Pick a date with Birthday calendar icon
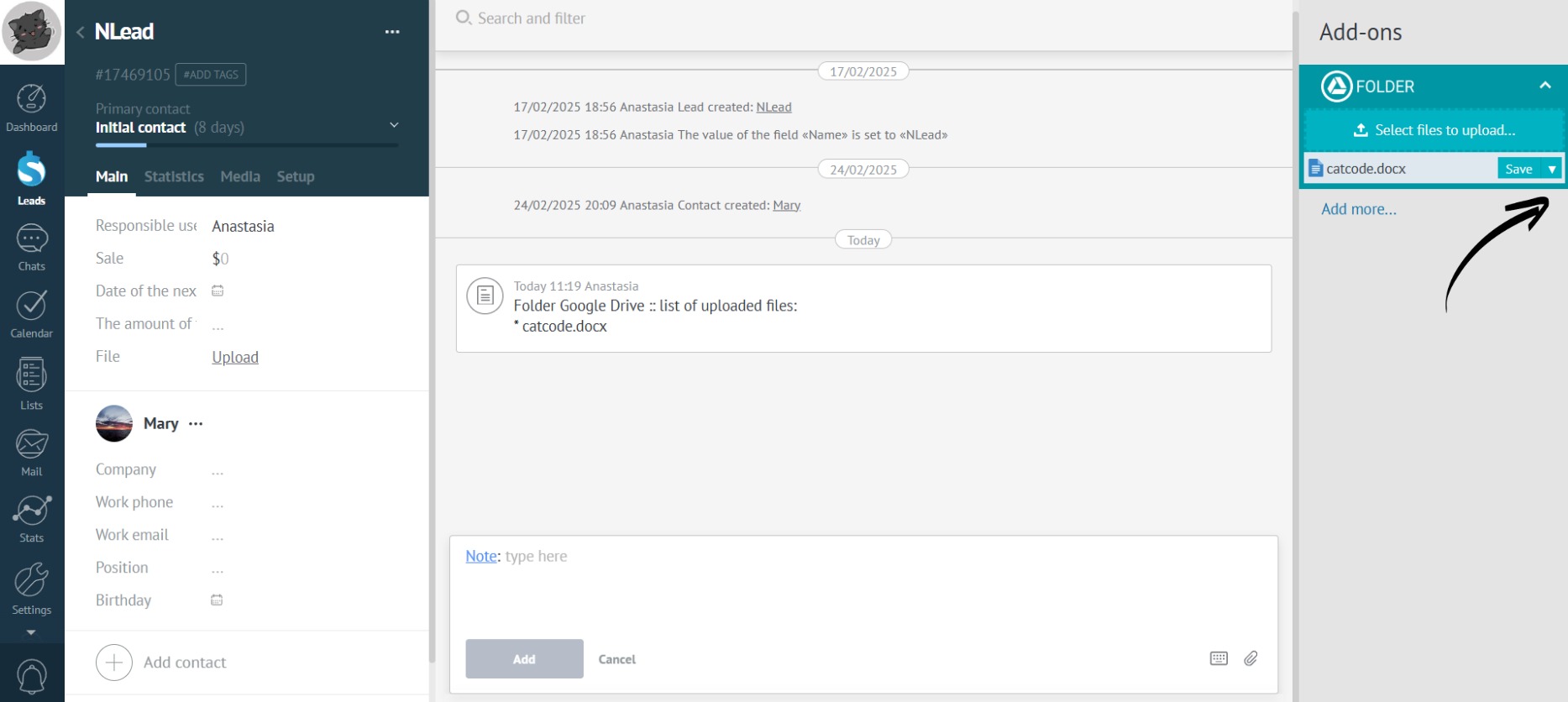Screen dimensions: 1568x702 pyautogui.click(x=217, y=600)
